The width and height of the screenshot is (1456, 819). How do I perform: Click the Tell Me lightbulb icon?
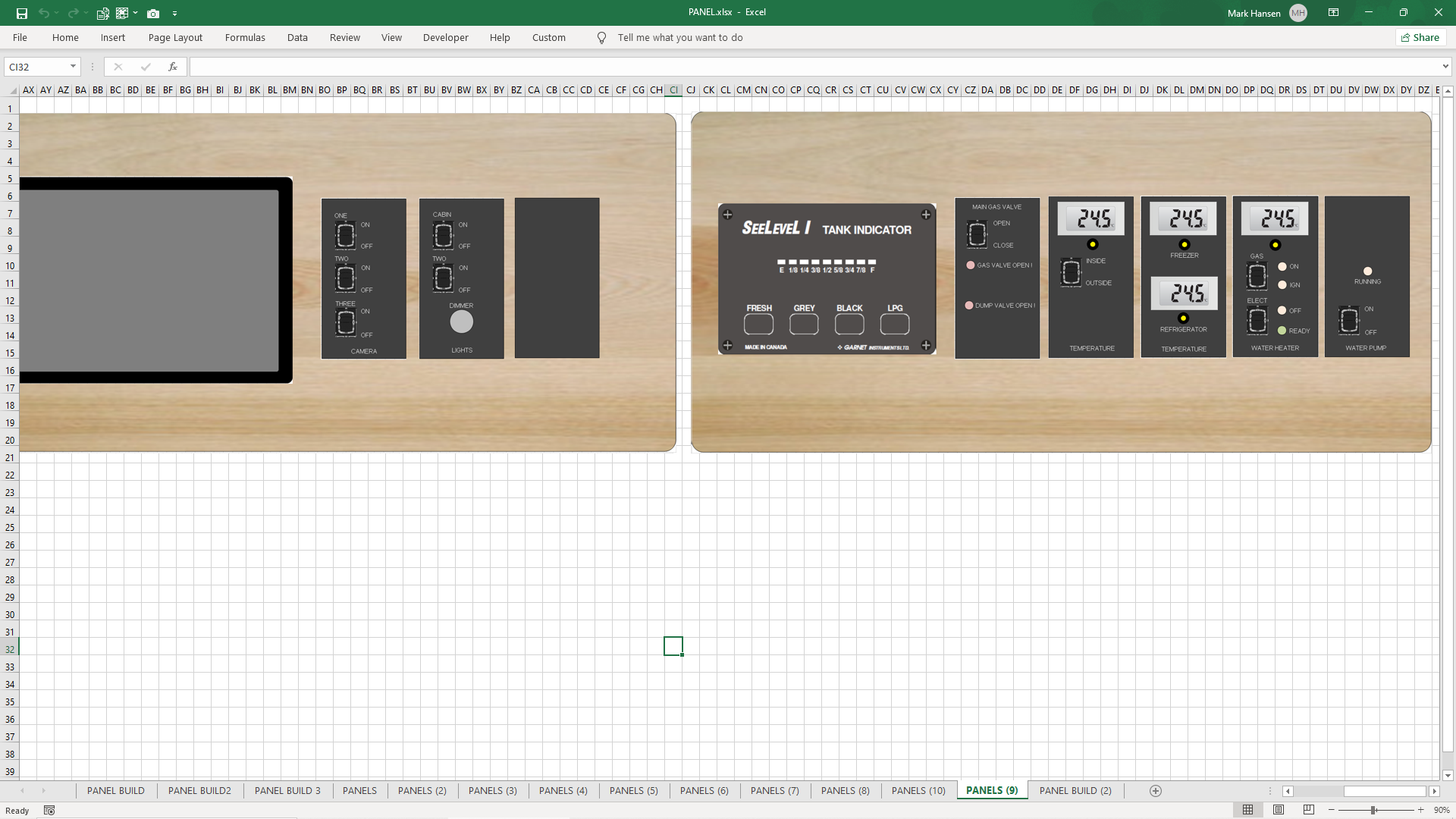(601, 38)
